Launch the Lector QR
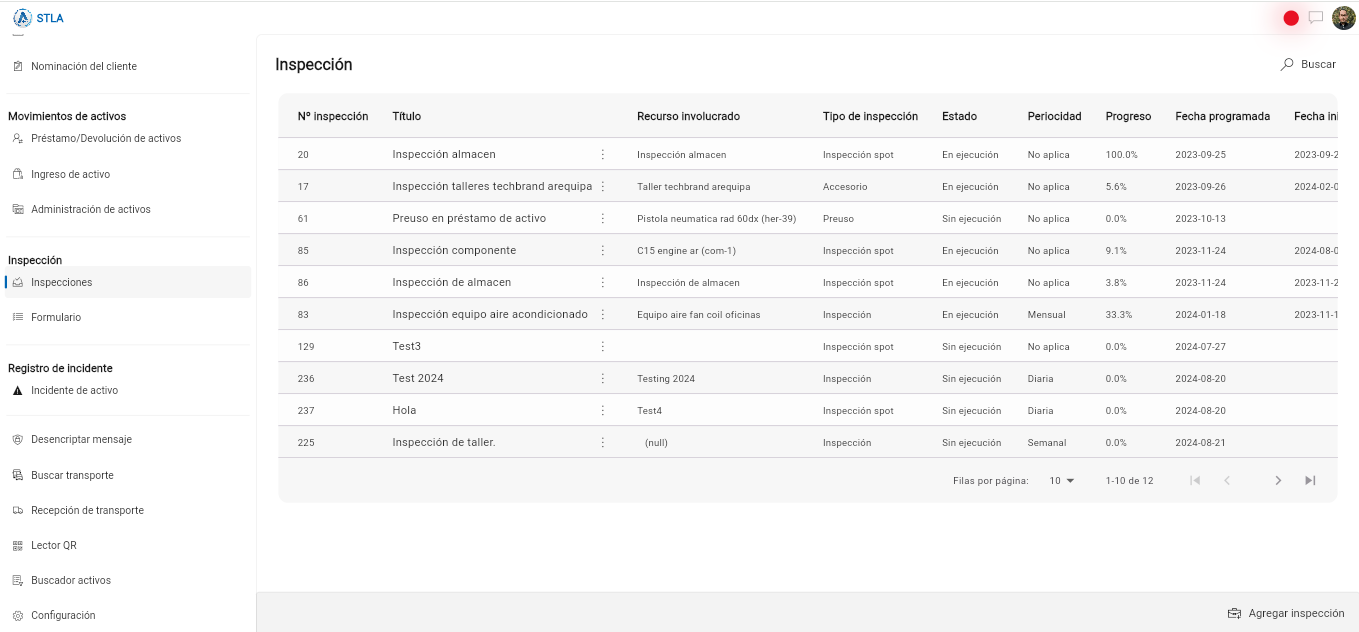This screenshot has height=632, width=1359. pyautogui.click(x=54, y=545)
